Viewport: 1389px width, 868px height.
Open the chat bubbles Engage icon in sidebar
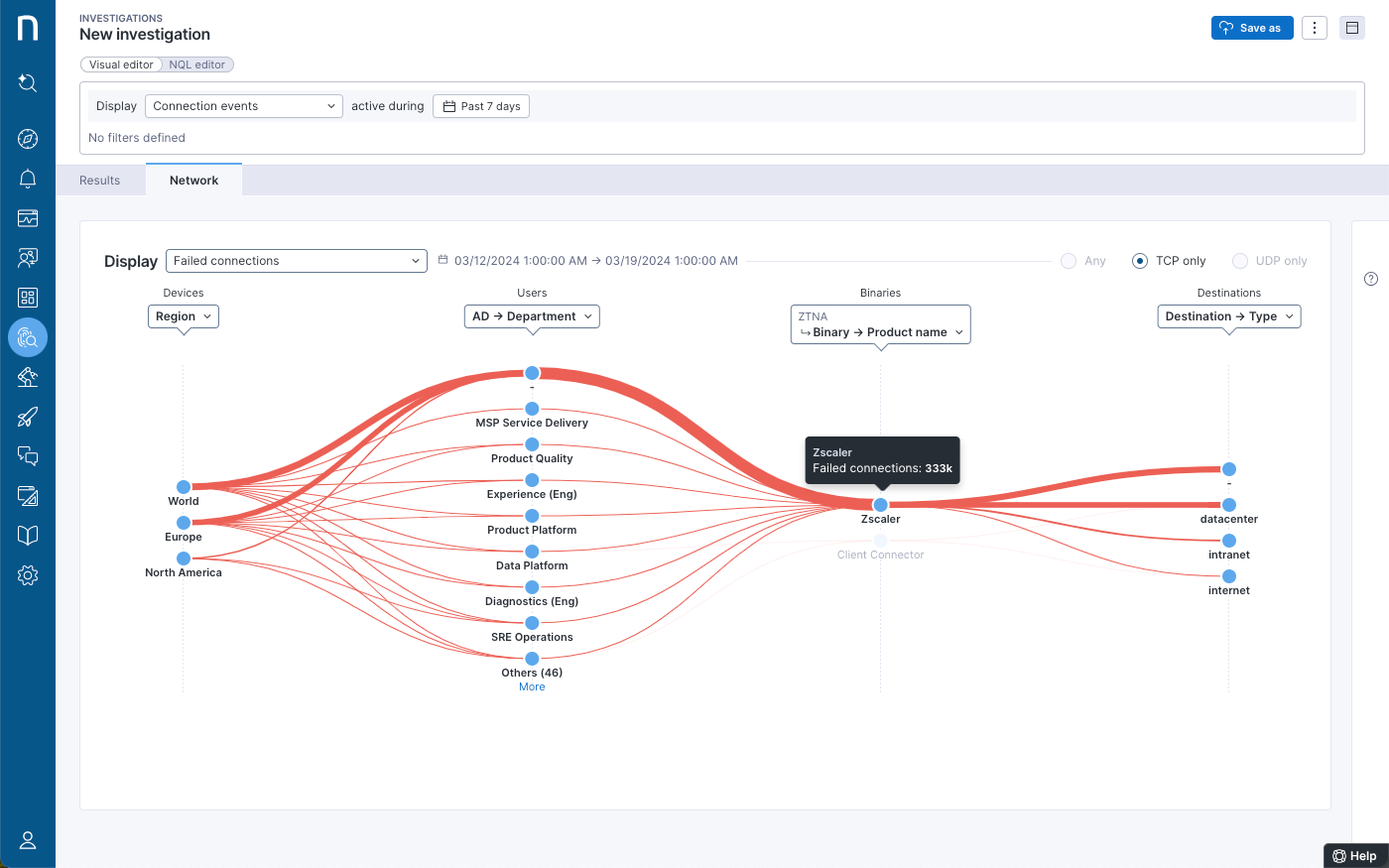pyautogui.click(x=28, y=456)
